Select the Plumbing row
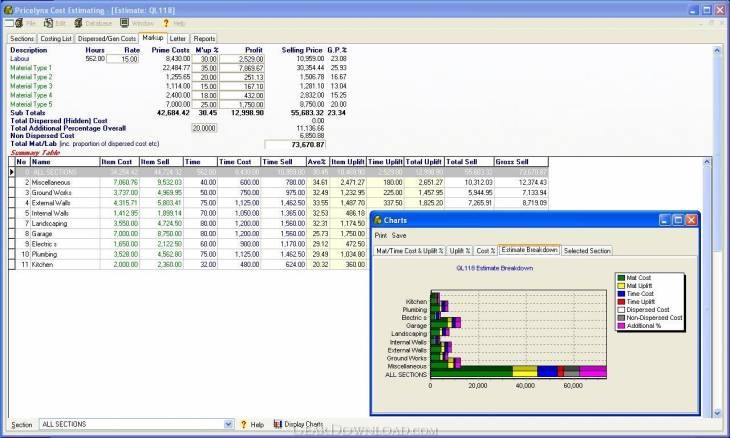The height and width of the screenshot is (438, 730). (x=189, y=254)
